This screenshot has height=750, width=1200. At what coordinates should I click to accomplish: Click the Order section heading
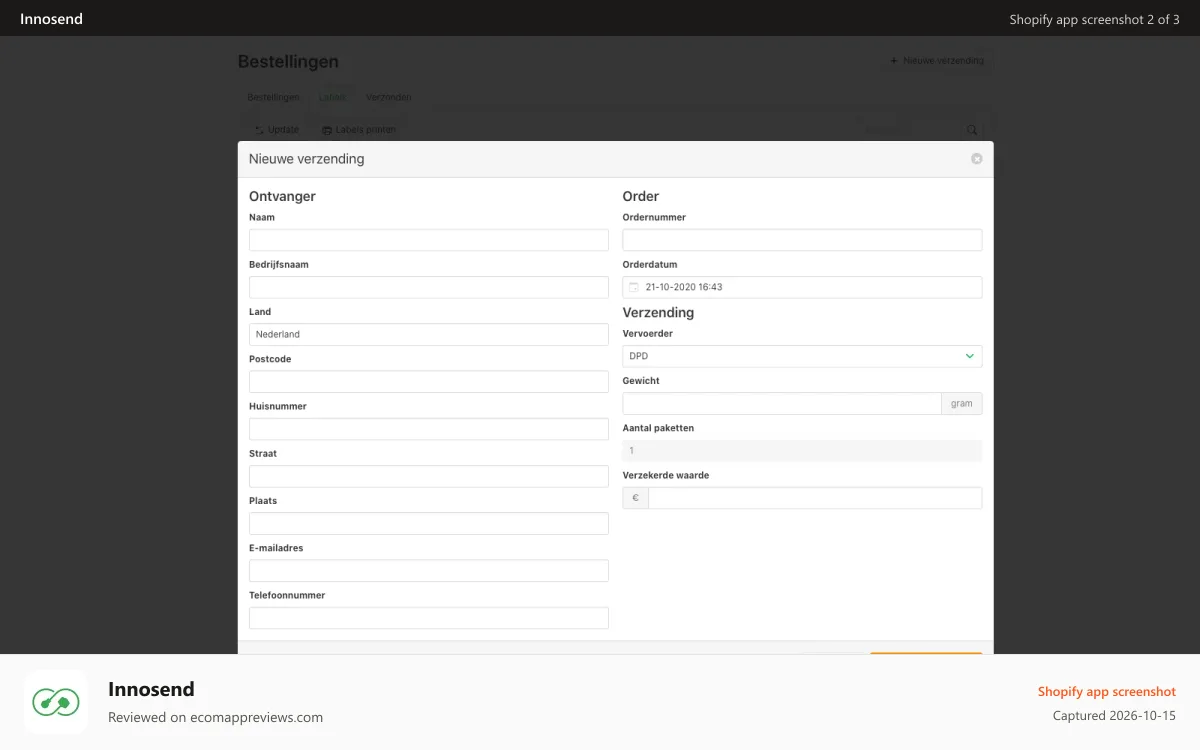tap(641, 196)
